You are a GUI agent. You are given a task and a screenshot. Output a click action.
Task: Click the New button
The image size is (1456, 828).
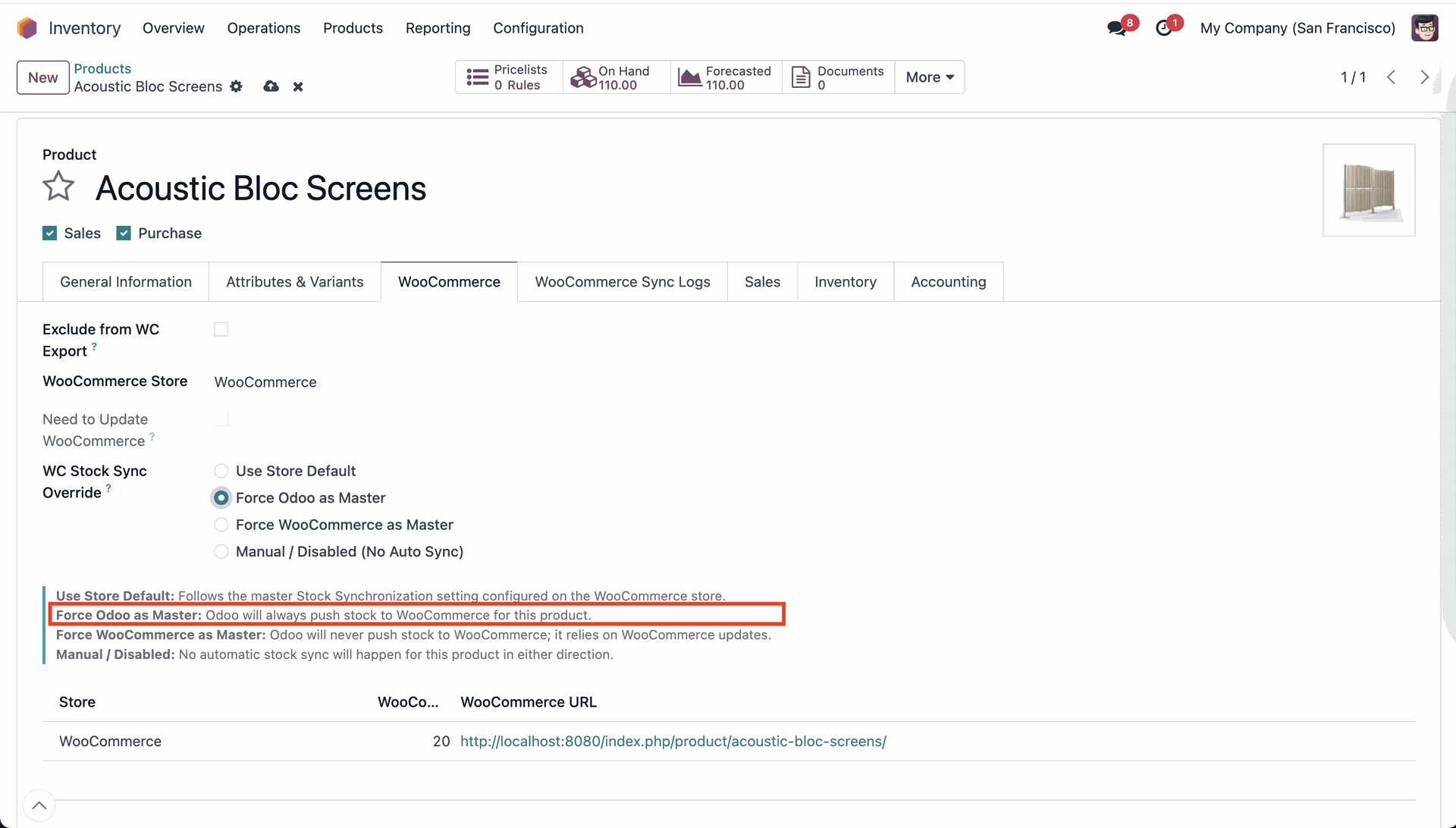point(43,77)
